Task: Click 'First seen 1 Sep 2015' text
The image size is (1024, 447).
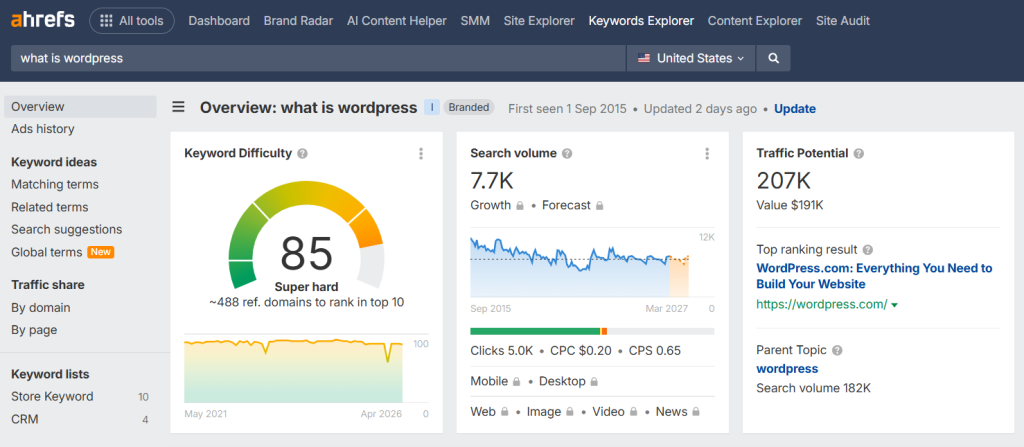Action: 567,109
